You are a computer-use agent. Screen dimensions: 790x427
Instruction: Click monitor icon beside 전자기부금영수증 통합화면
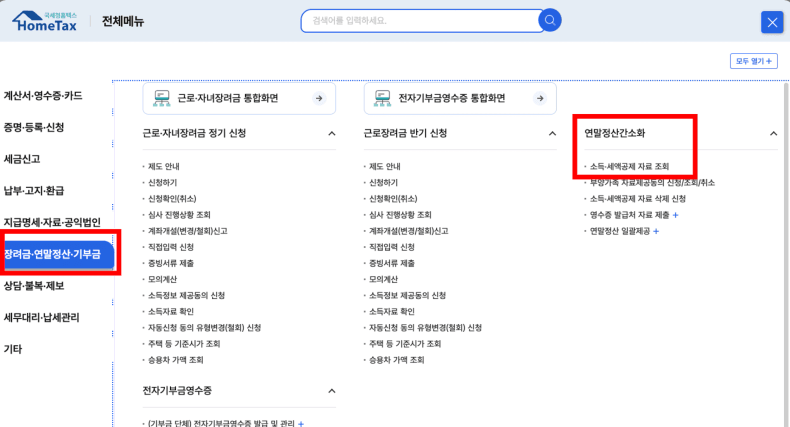(x=381, y=98)
